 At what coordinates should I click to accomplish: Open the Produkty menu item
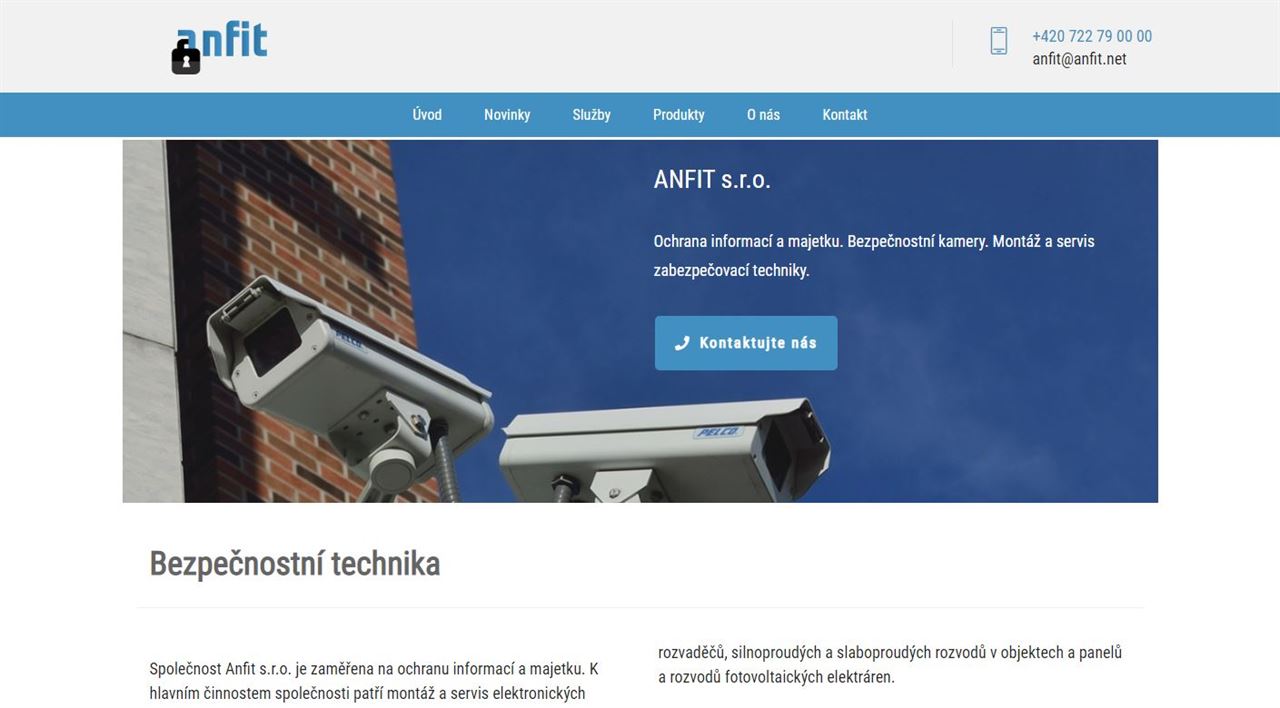(x=679, y=115)
